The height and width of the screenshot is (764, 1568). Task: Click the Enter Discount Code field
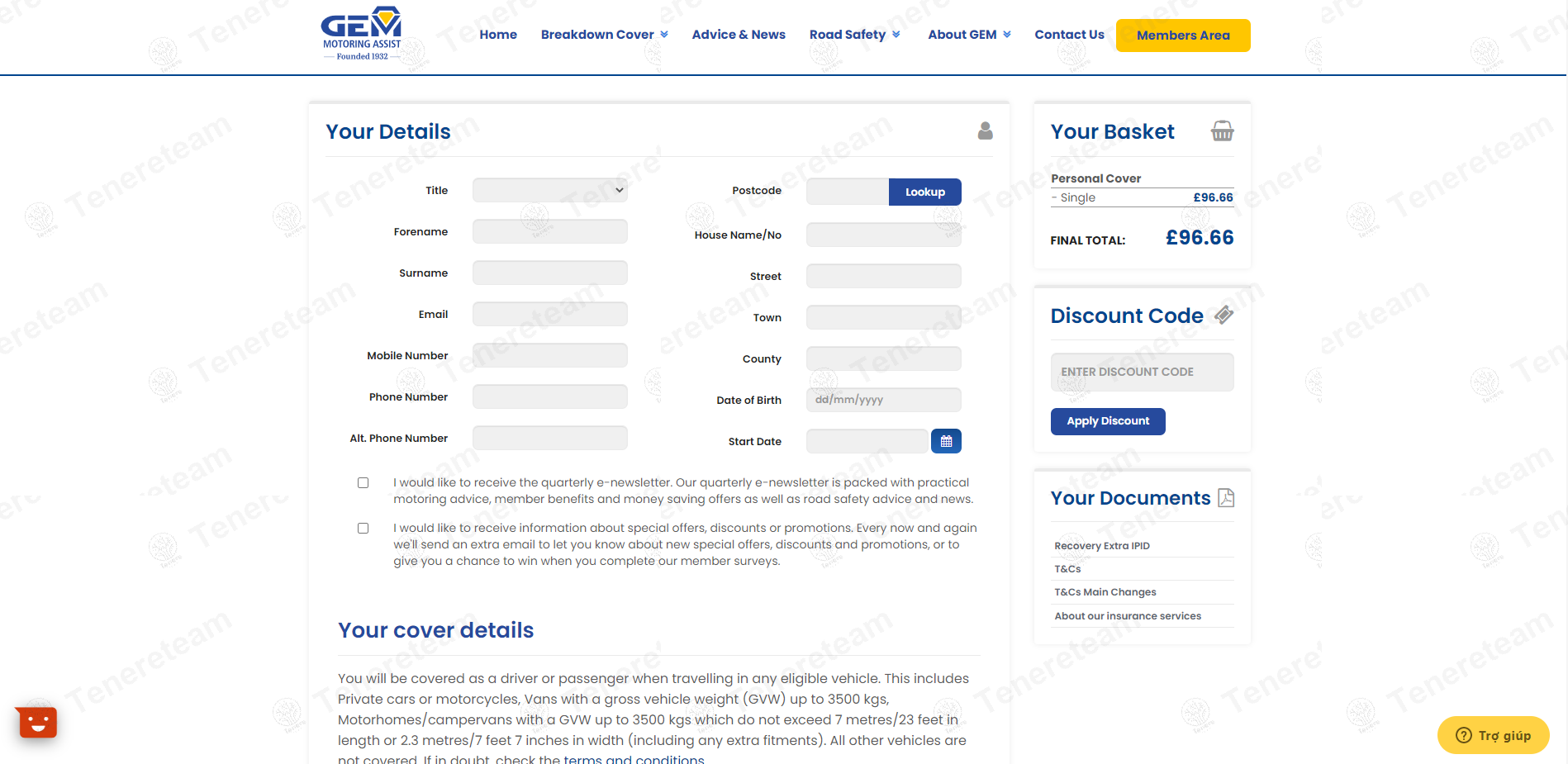coord(1143,373)
